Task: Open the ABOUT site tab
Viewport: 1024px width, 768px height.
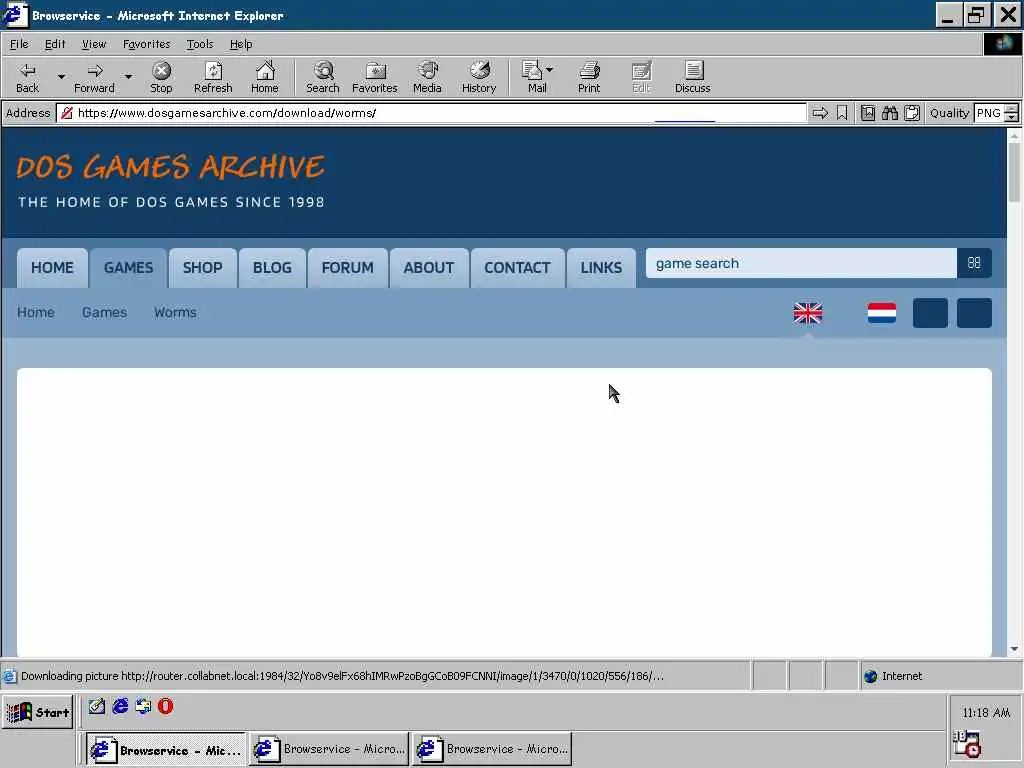Action: click(x=428, y=268)
